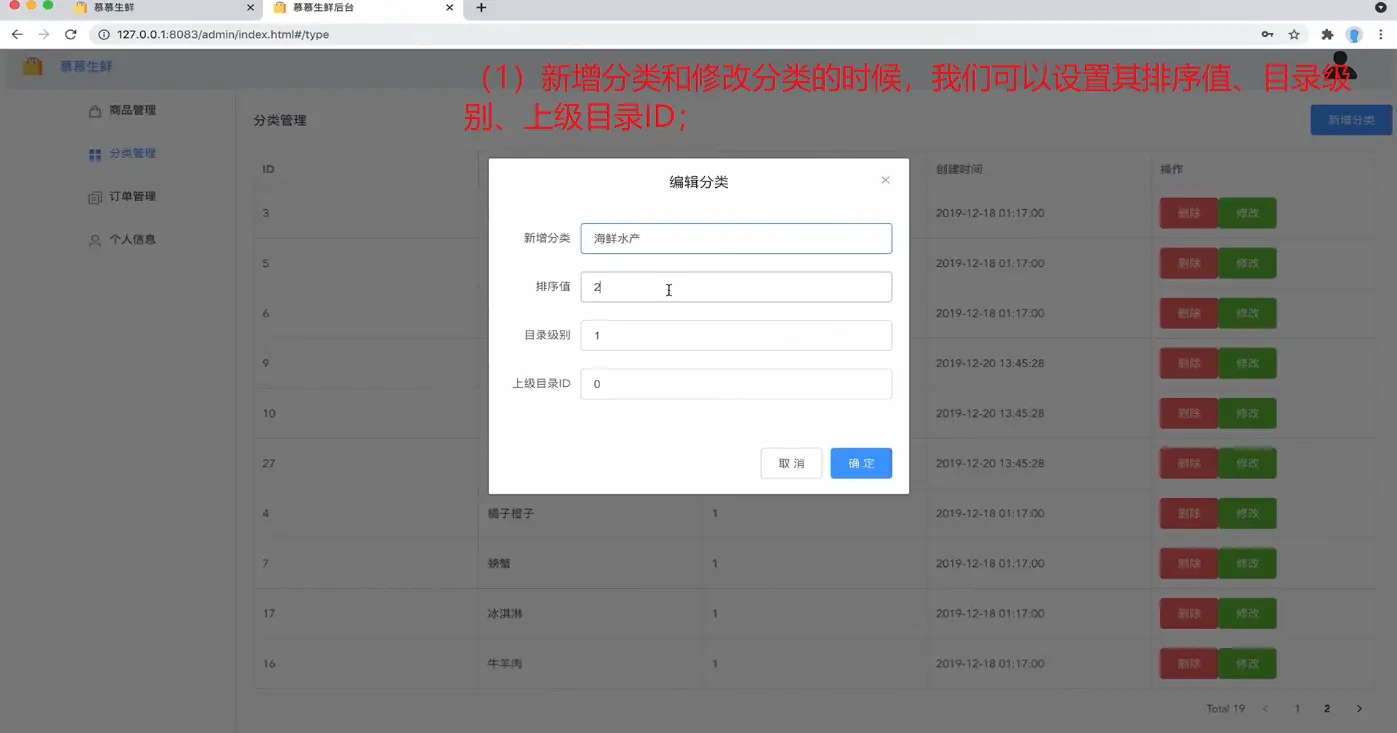Delete the 螃蟹 category
Viewport: 1397px width, 733px height.
(x=1189, y=563)
